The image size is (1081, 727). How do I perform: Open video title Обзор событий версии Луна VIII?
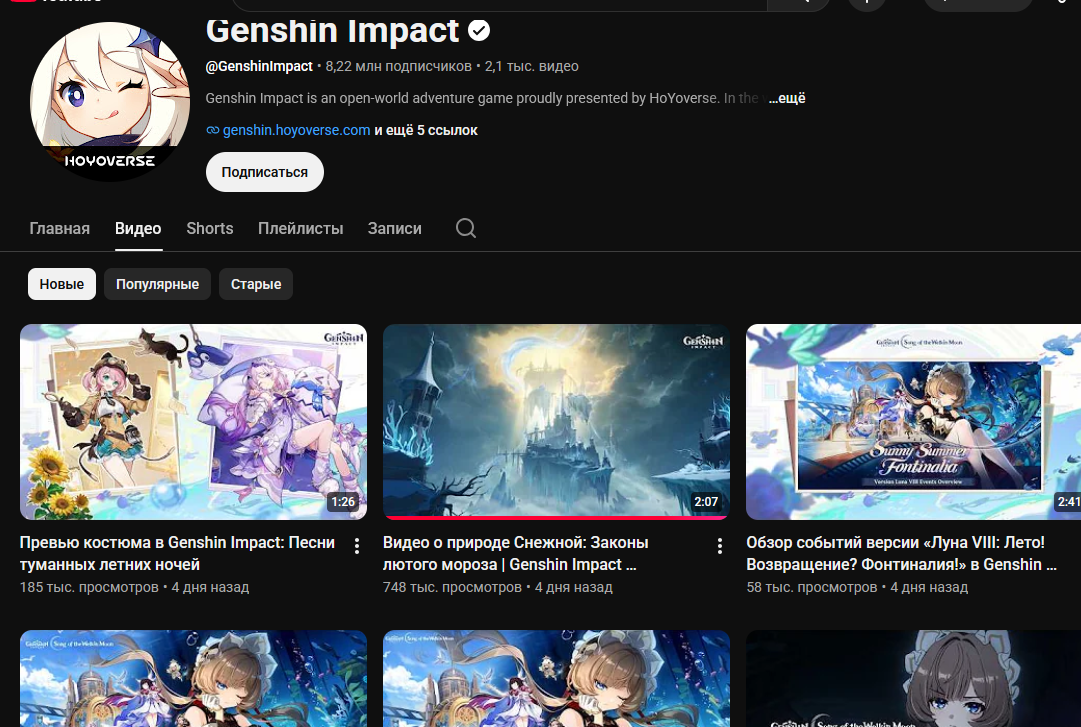click(901, 553)
